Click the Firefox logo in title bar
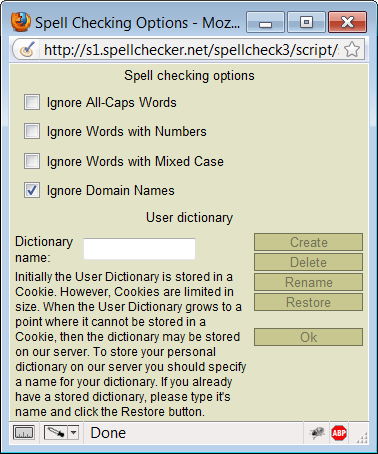This screenshot has width=378, height=454. coord(21,22)
